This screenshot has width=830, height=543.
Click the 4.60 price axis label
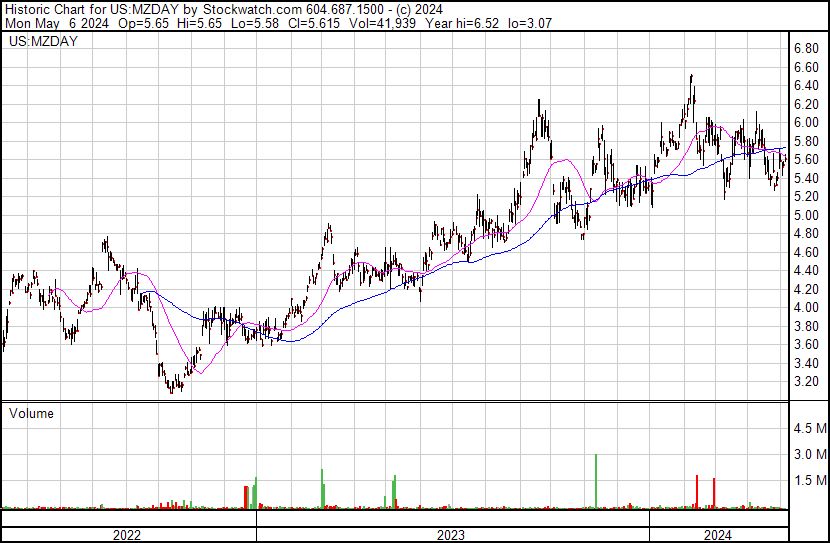807,252
